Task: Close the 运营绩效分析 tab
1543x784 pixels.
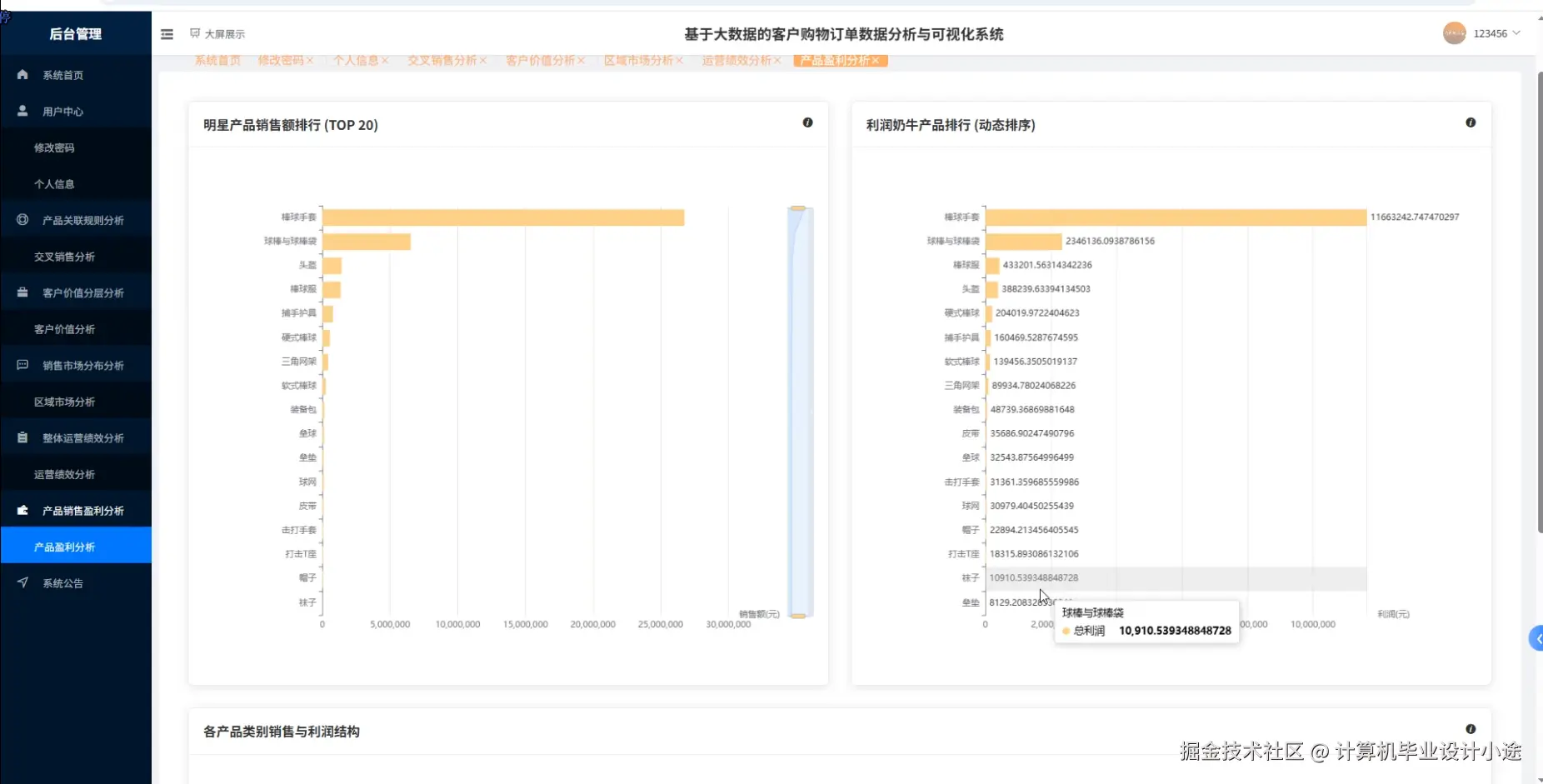Action: click(776, 60)
